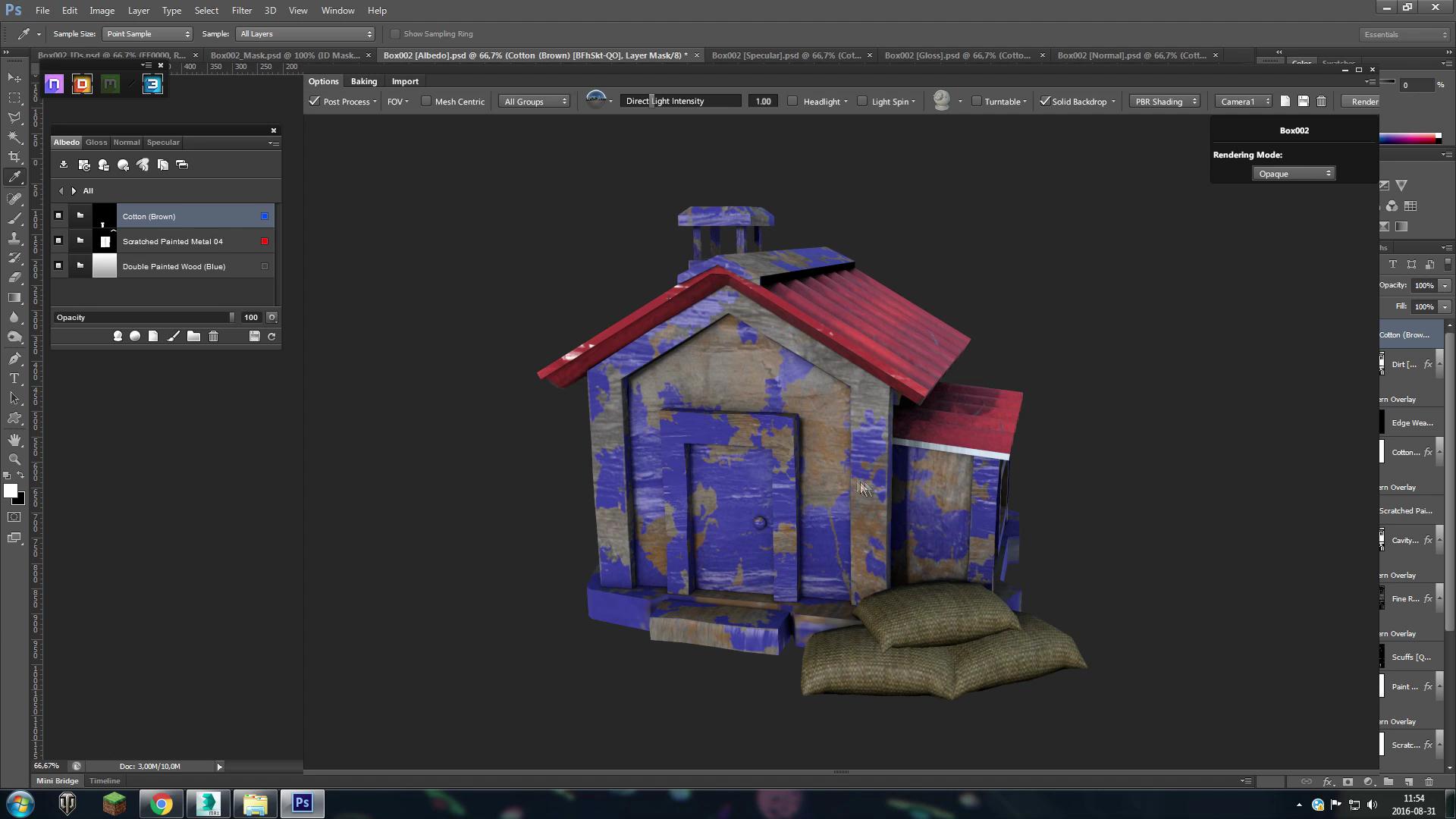1456x819 pixels.
Task: Click the Render button
Action: [1364, 101]
